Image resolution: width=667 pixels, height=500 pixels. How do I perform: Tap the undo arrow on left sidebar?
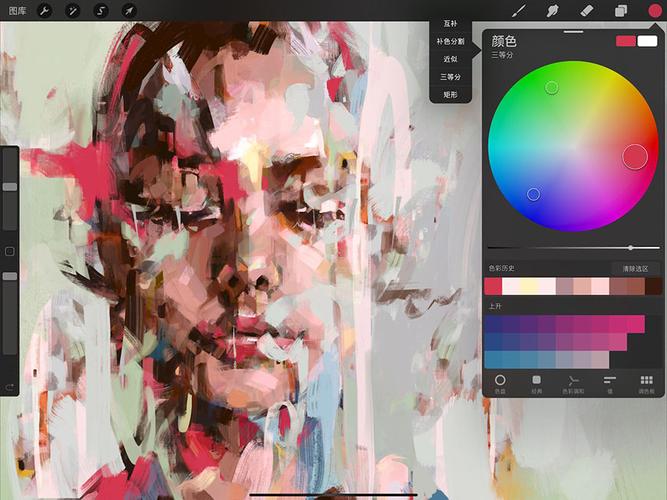[x=9, y=387]
